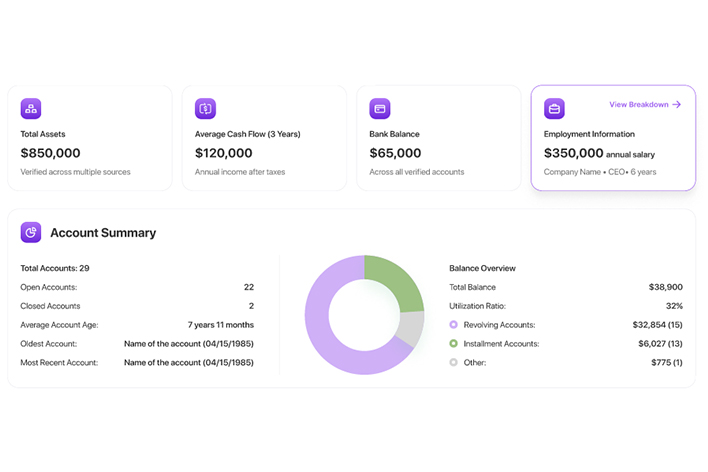Image resolution: width=708 pixels, height=472 pixels.
Task: Open the View Breakdown link
Action: (x=639, y=104)
